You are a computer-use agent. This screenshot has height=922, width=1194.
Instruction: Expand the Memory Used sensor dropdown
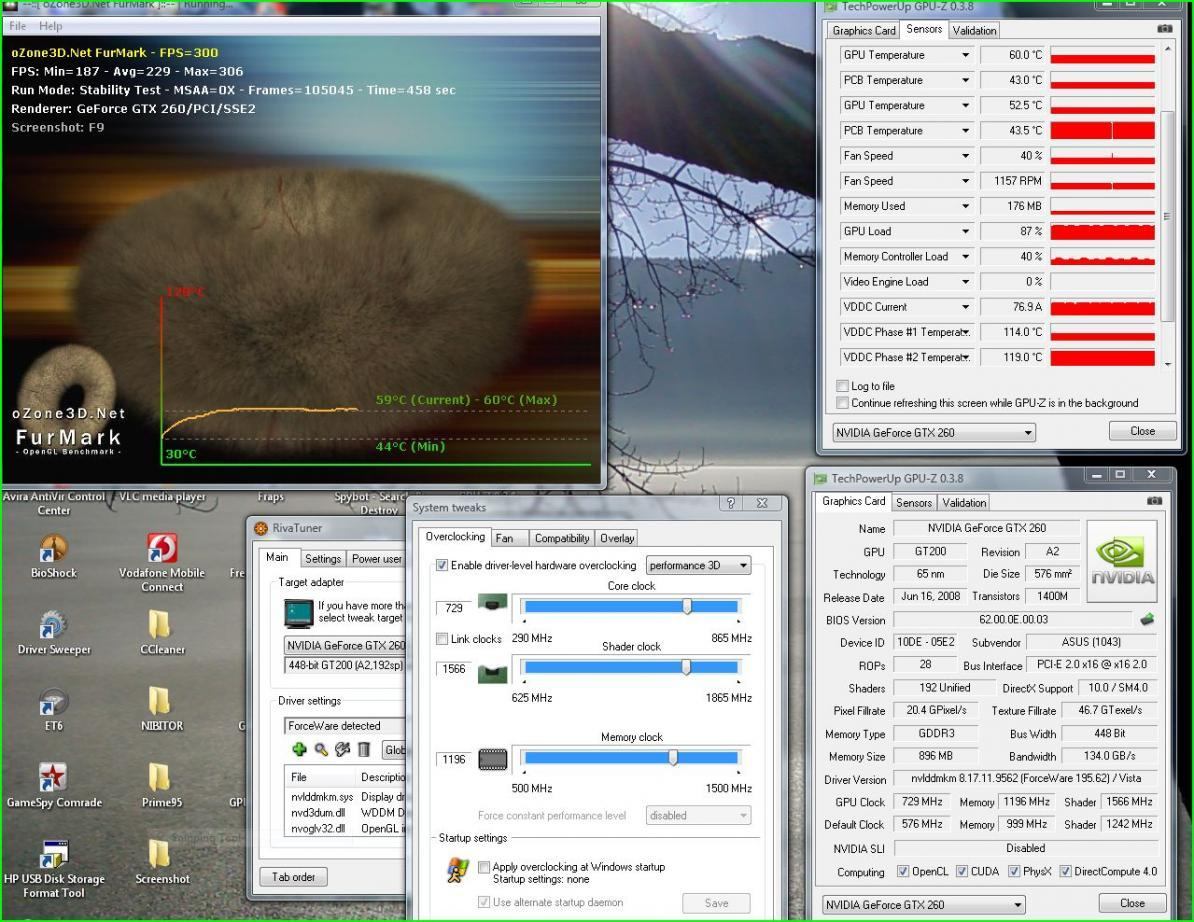[x=965, y=206]
